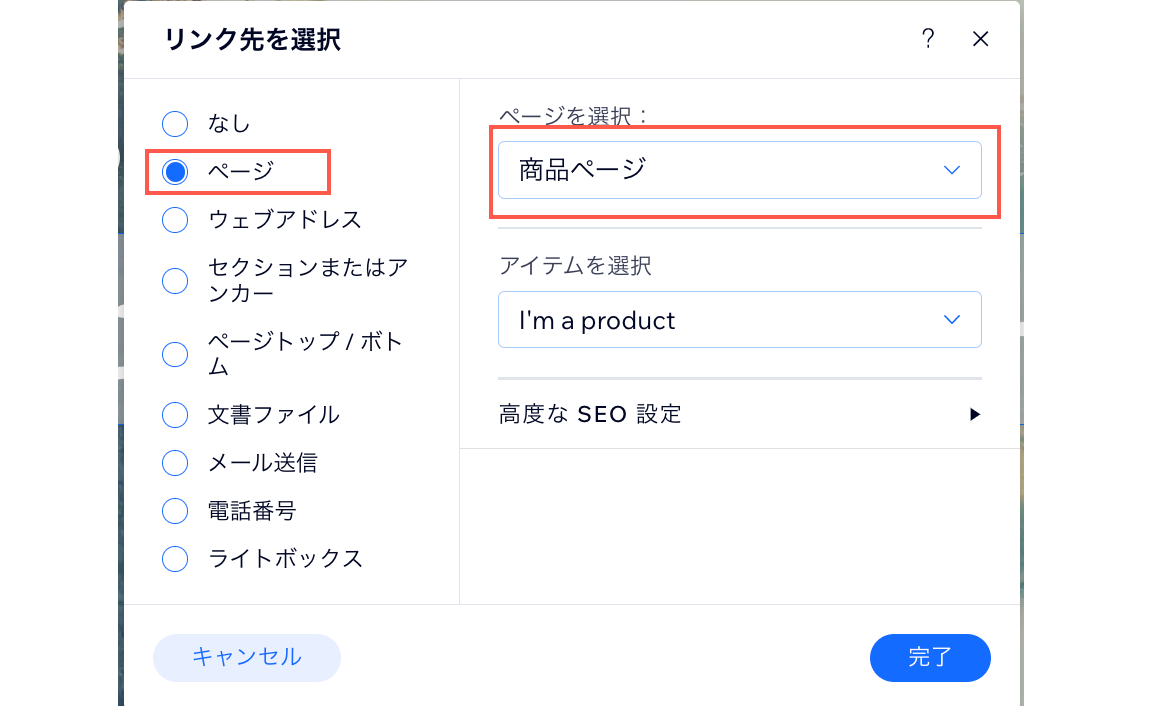Image resolution: width=1172 pixels, height=706 pixels.
Task: Expand 高度な SEO 設定 section
Action: point(590,414)
